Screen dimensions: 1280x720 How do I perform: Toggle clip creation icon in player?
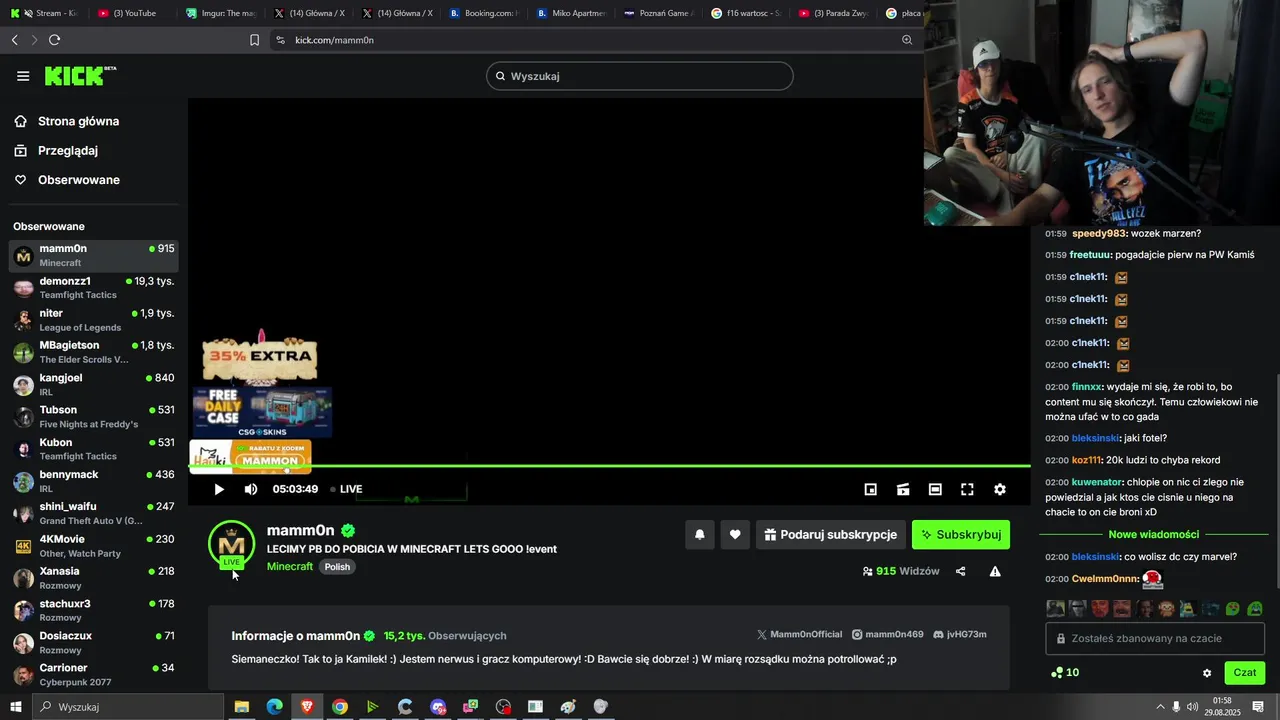point(903,489)
